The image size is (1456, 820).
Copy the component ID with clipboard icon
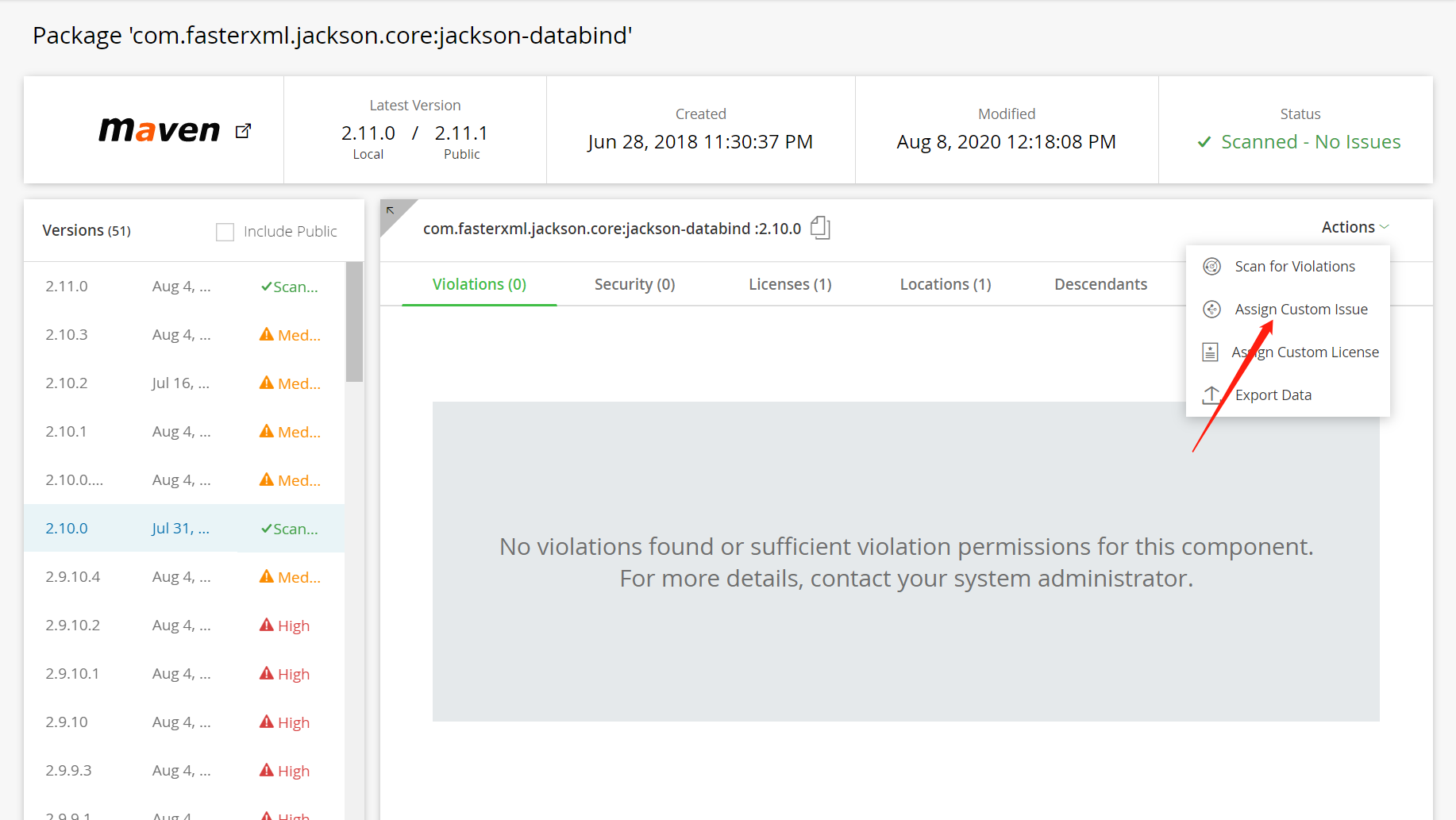(x=820, y=228)
